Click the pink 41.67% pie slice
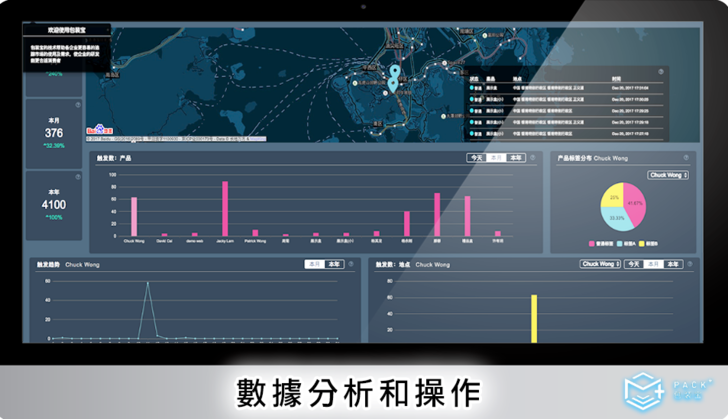This screenshot has width=728, height=419. tap(635, 203)
